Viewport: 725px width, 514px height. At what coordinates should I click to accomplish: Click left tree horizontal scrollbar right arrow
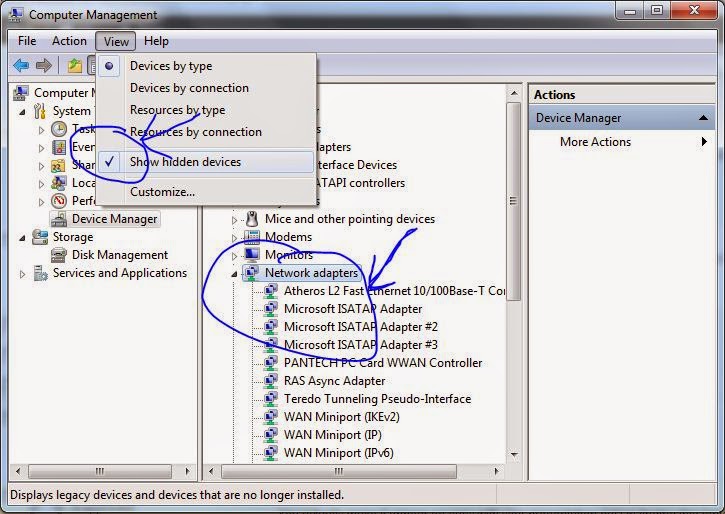tap(187, 471)
